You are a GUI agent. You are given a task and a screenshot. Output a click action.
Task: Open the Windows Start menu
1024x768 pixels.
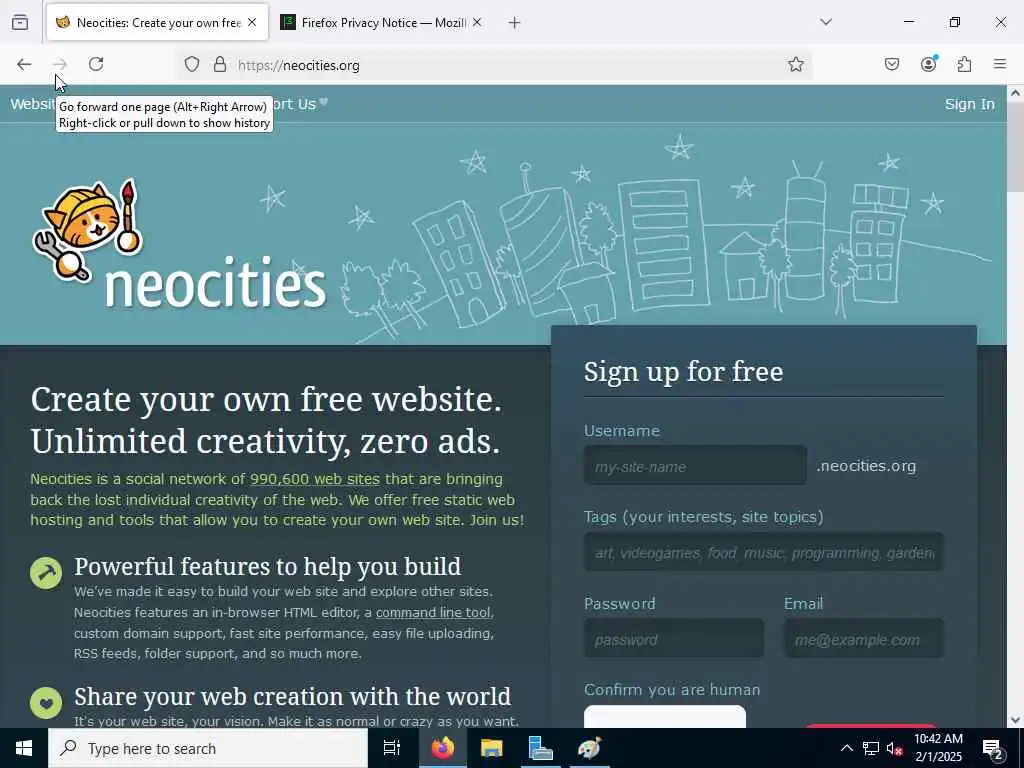(24, 748)
